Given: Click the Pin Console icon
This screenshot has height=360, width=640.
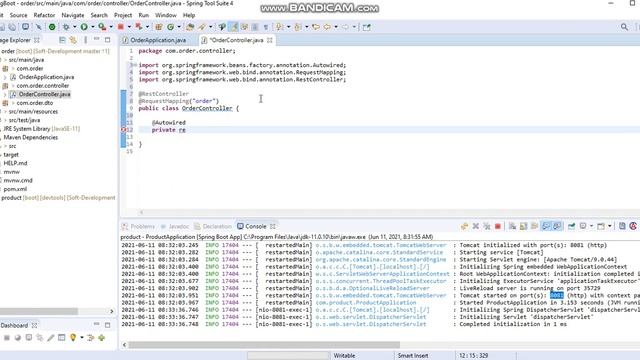Looking at the screenshot, I should 571,226.
